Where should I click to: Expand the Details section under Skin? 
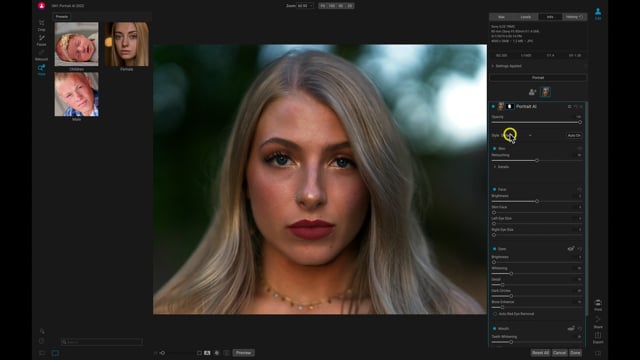tap(501, 167)
